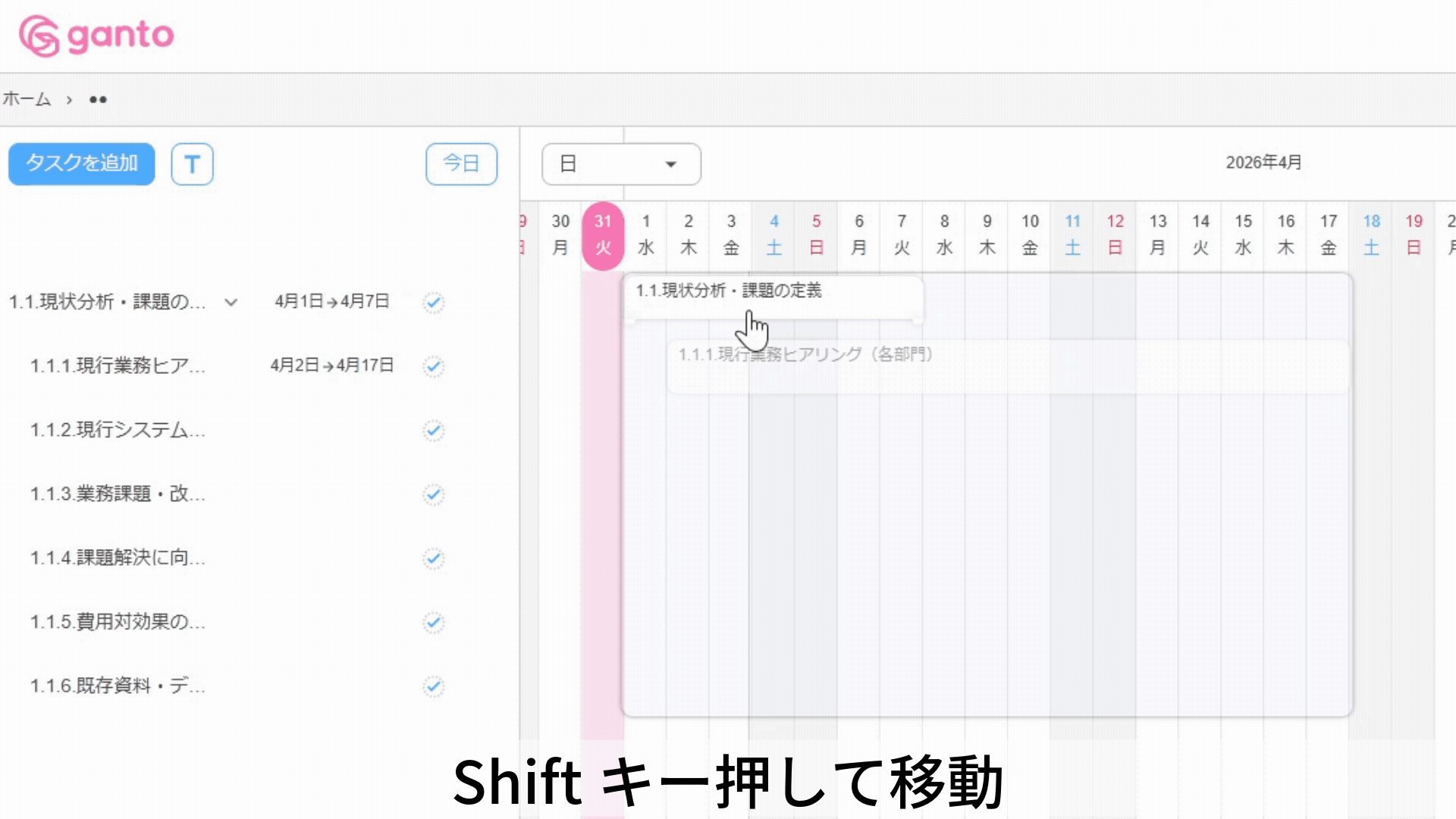This screenshot has height=819, width=1456.
Task: Expand the date column options by clicking the chevron
Action: pos(230,303)
